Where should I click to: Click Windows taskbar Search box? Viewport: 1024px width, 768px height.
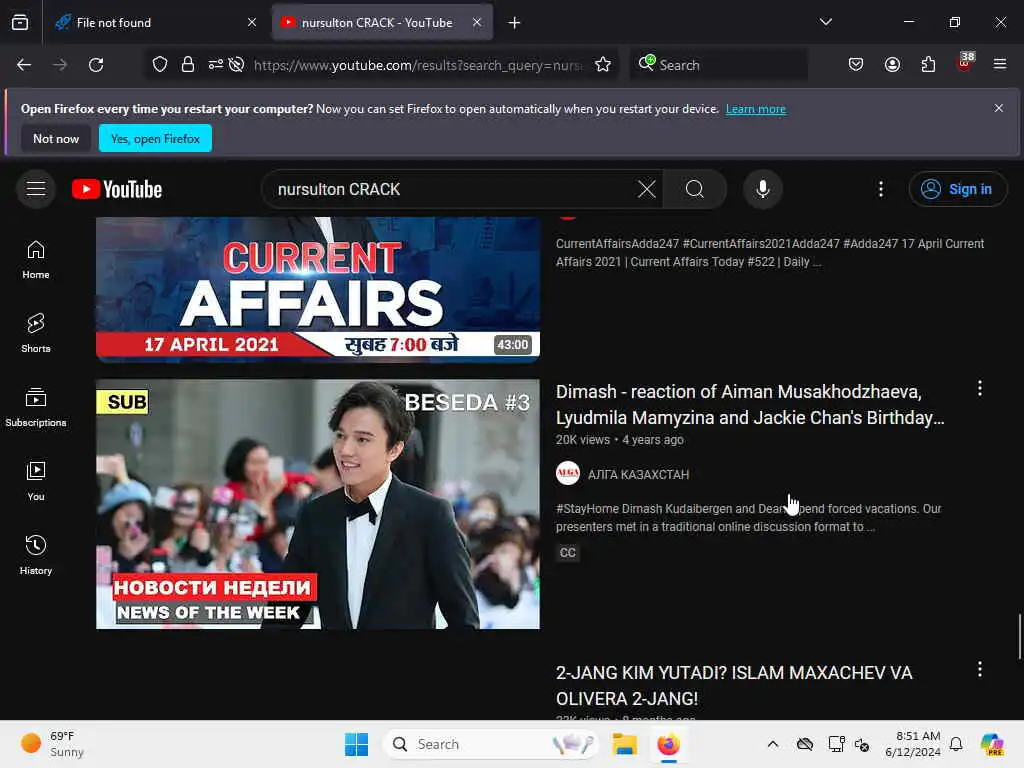point(490,744)
